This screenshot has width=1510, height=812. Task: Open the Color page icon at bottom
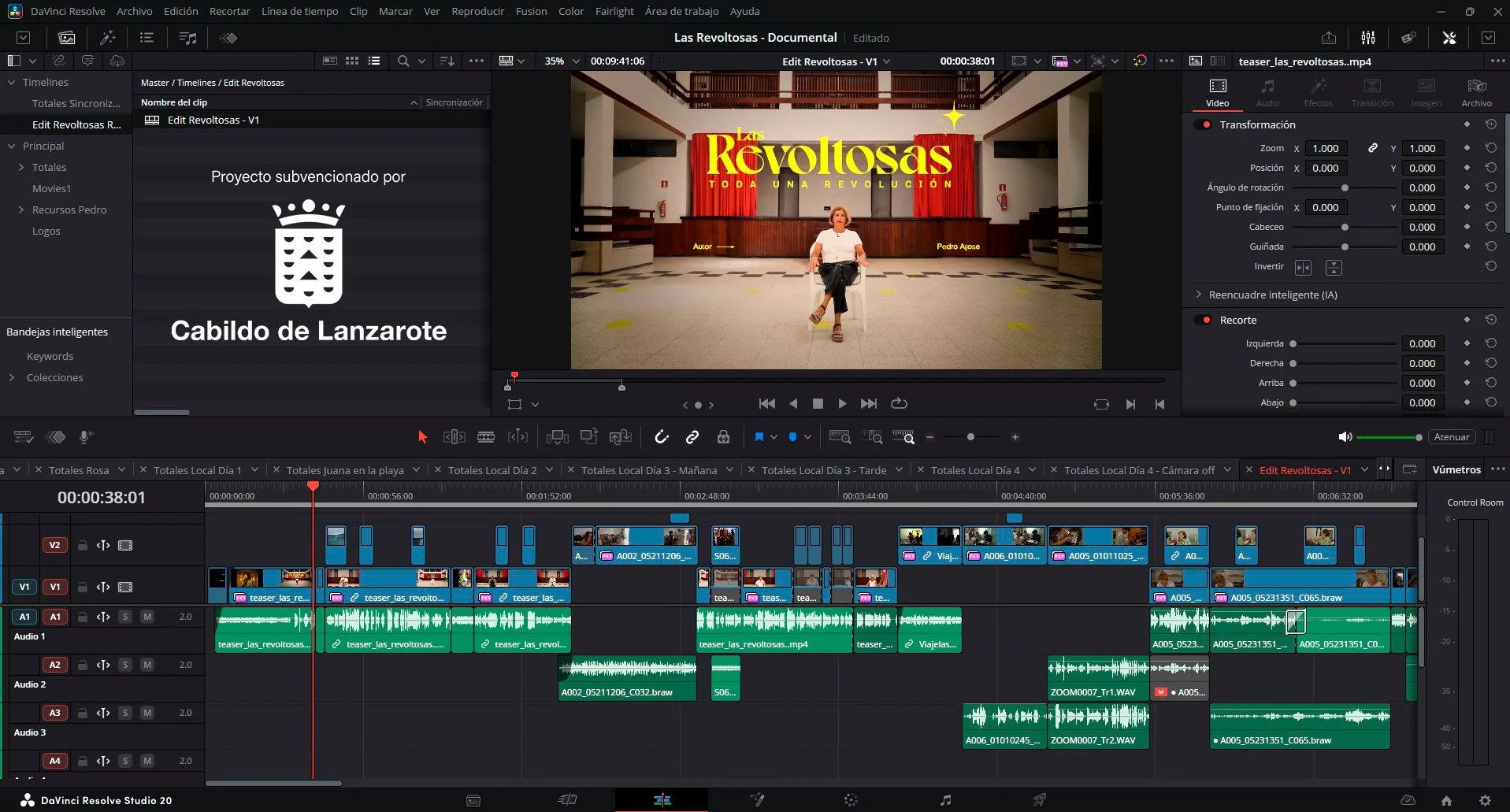(851, 800)
